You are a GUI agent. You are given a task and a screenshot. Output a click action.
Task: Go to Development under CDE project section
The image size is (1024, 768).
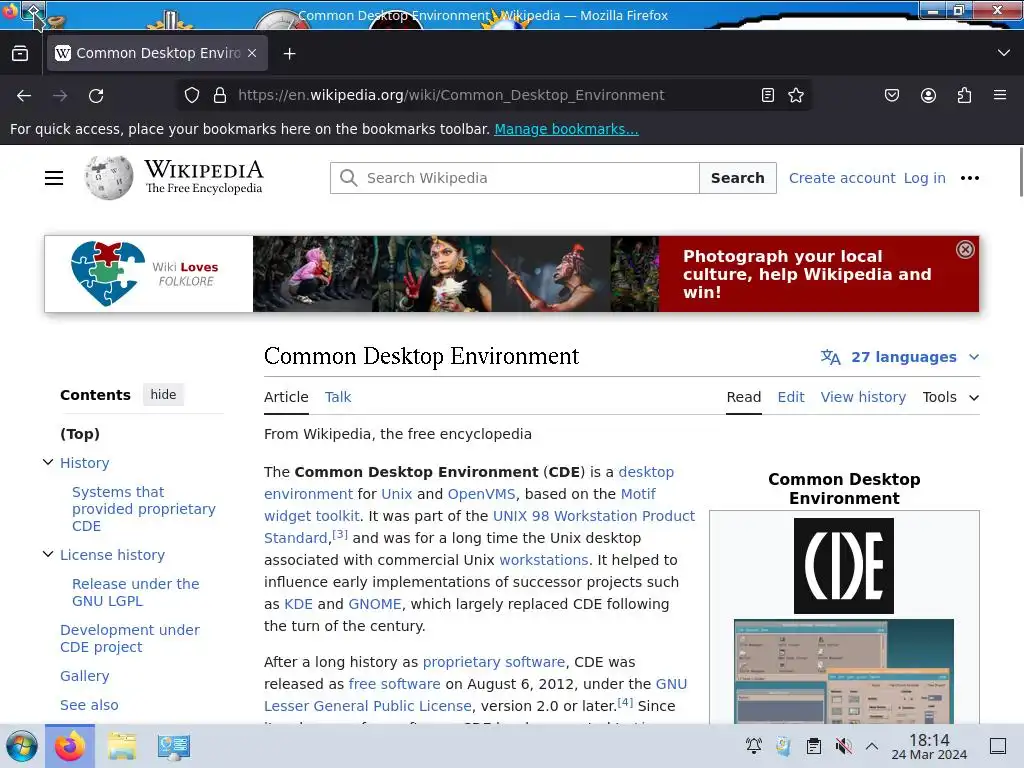click(130, 638)
